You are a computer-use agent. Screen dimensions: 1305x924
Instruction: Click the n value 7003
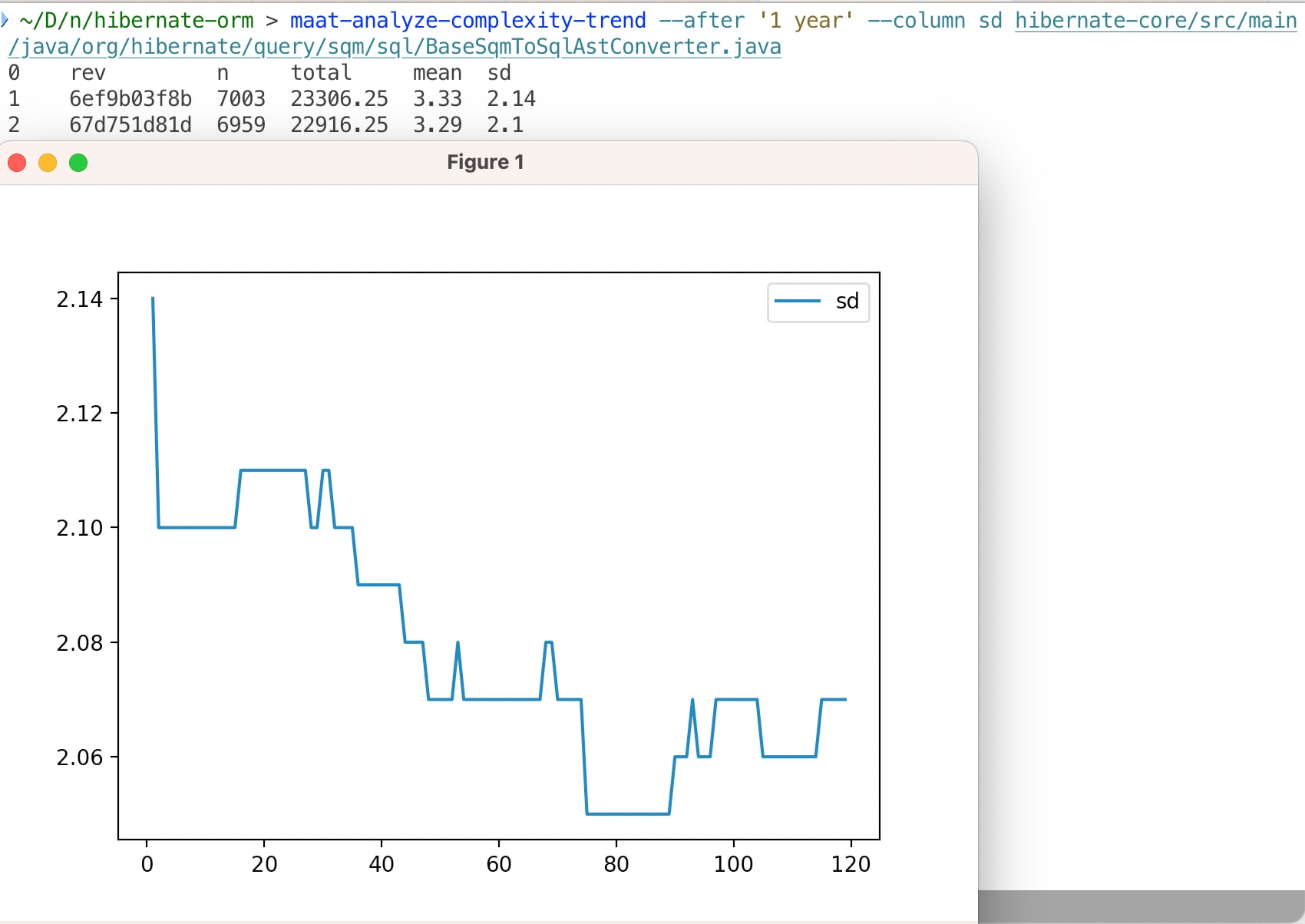point(241,99)
